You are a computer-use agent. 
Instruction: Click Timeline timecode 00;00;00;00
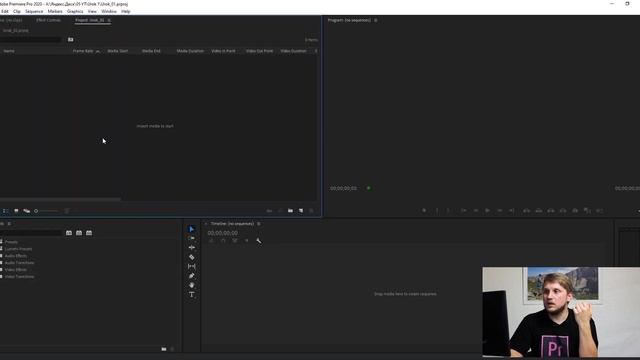click(222, 233)
